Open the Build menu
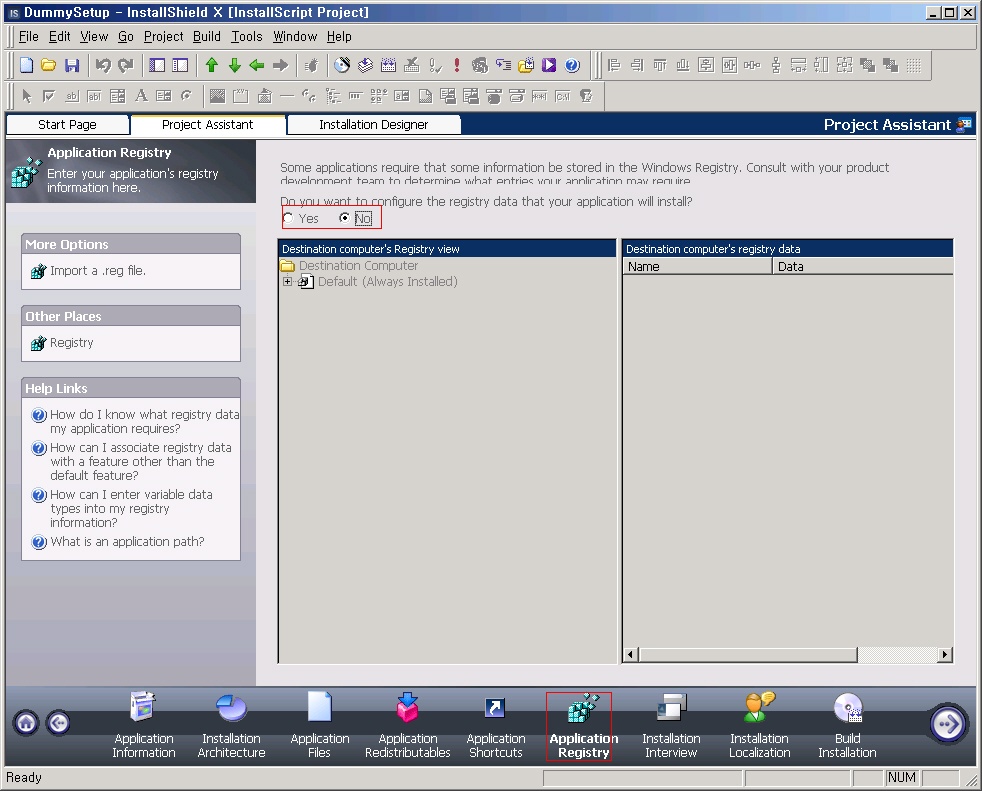 click(x=207, y=36)
